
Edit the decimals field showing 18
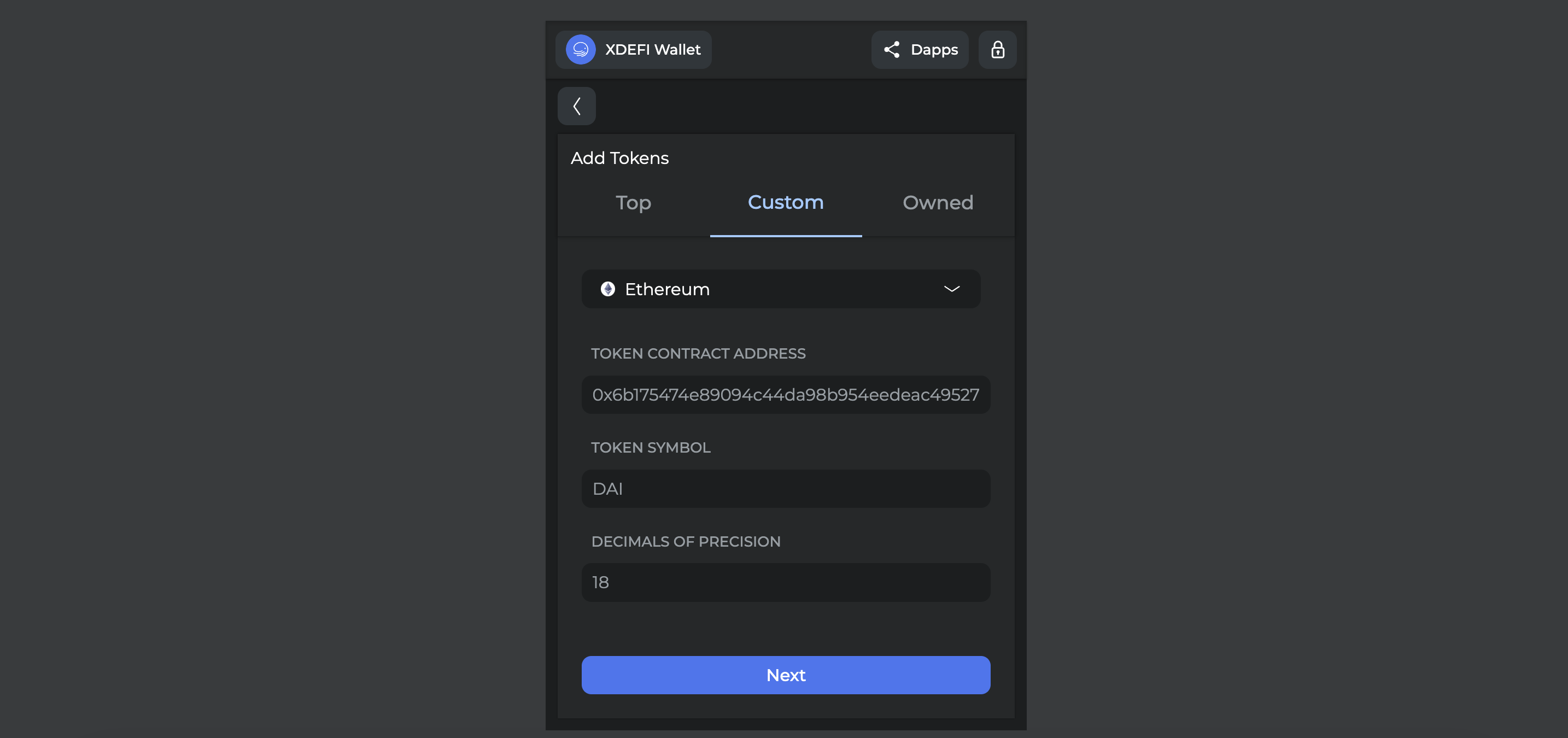click(x=785, y=582)
